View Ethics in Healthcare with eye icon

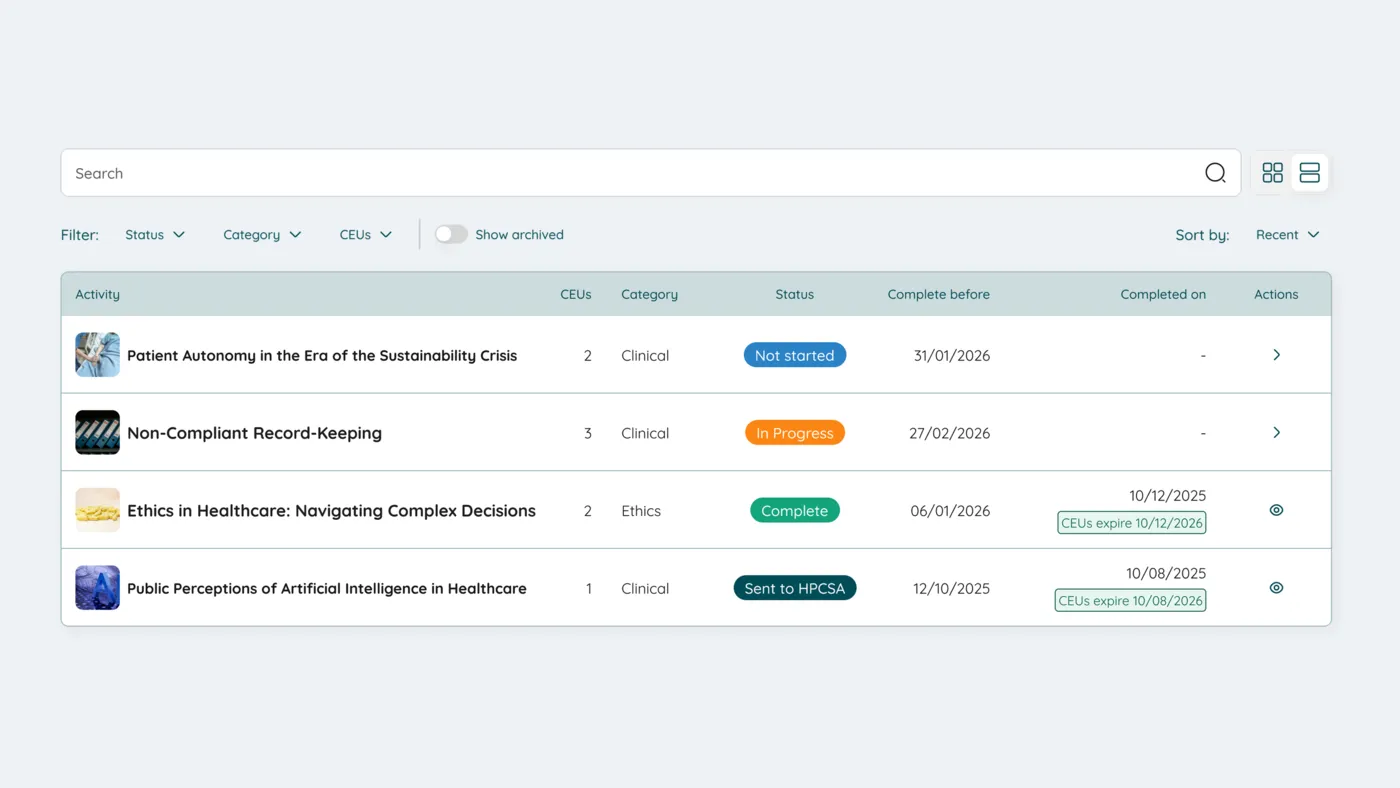pyautogui.click(x=1276, y=510)
